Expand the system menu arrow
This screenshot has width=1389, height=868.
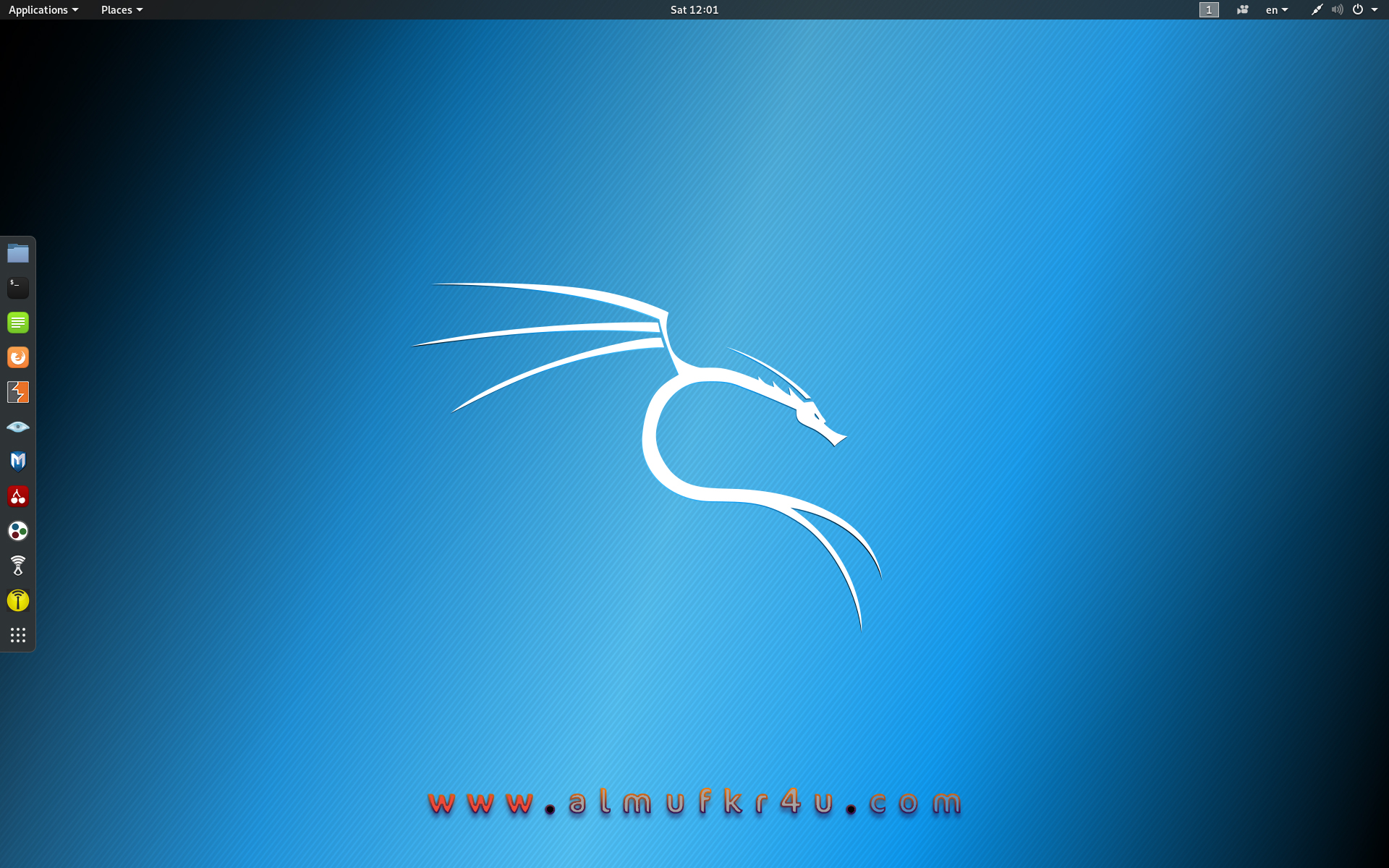(x=1375, y=9)
